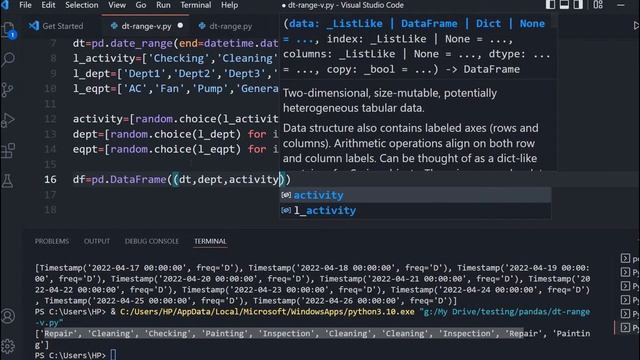The image size is (640, 360).
Task: Select the fifth terminal instance in list
Action: point(629,314)
